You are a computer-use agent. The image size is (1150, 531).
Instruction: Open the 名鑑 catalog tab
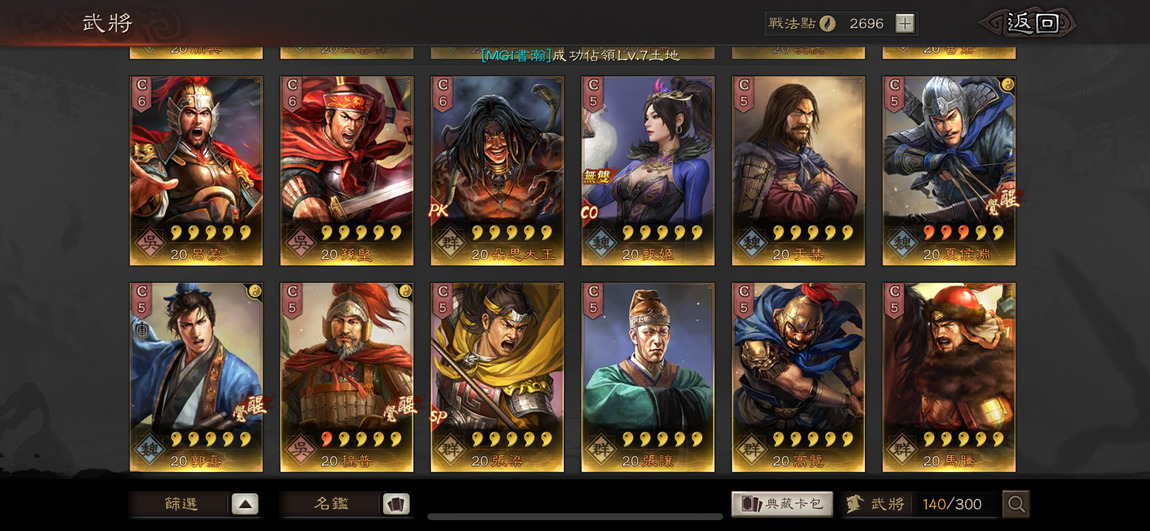click(x=331, y=504)
